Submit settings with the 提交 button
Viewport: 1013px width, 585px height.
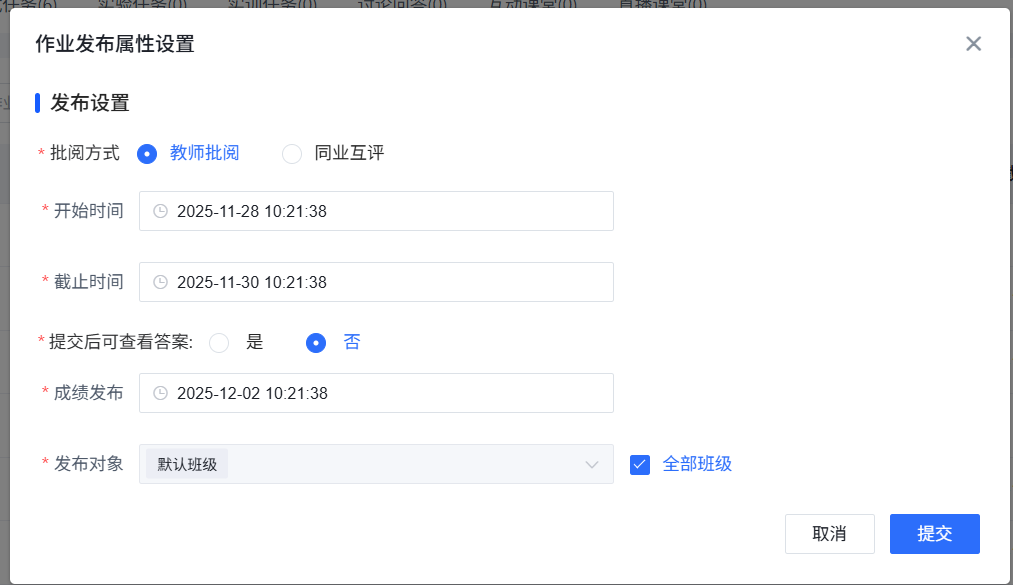(934, 534)
